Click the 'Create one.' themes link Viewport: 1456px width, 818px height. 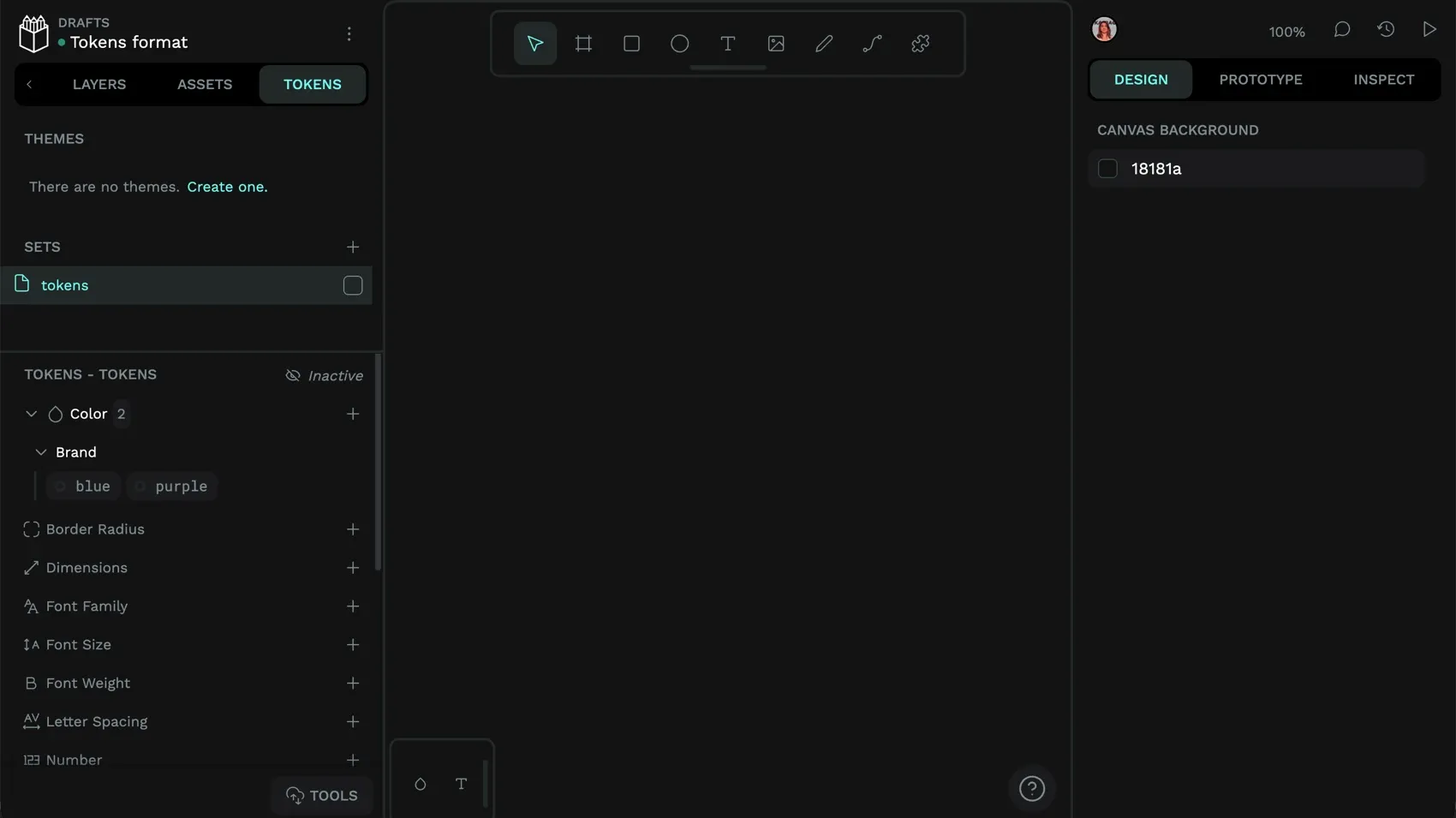coord(227,187)
